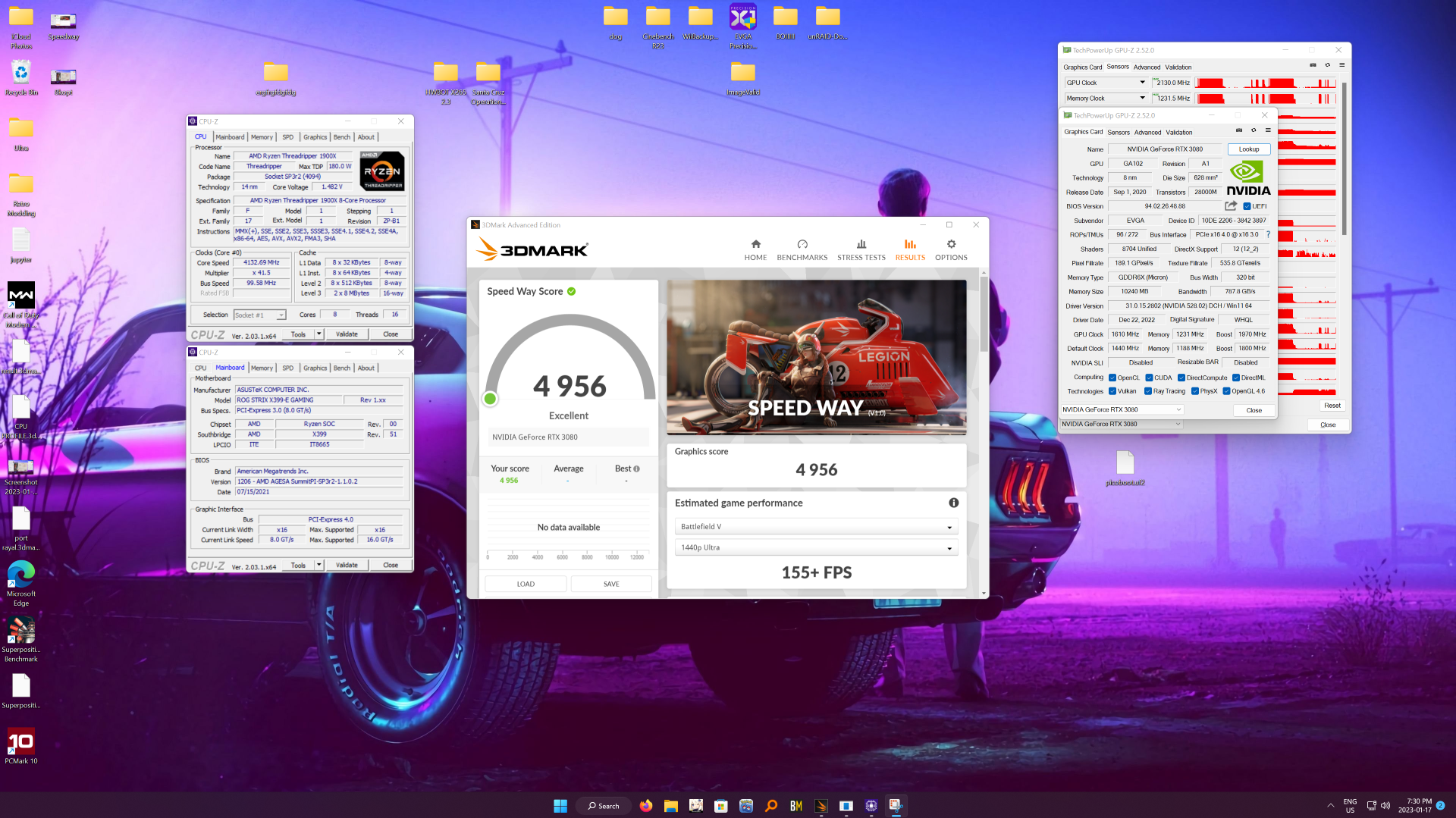
Task: Switch to SPD tab in lower CPU-Z window
Action: click(287, 368)
